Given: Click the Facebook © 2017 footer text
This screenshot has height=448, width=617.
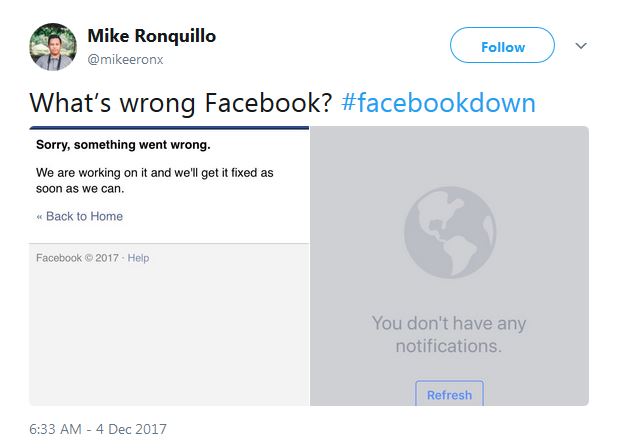Looking at the screenshot, I should (x=78, y=258).
